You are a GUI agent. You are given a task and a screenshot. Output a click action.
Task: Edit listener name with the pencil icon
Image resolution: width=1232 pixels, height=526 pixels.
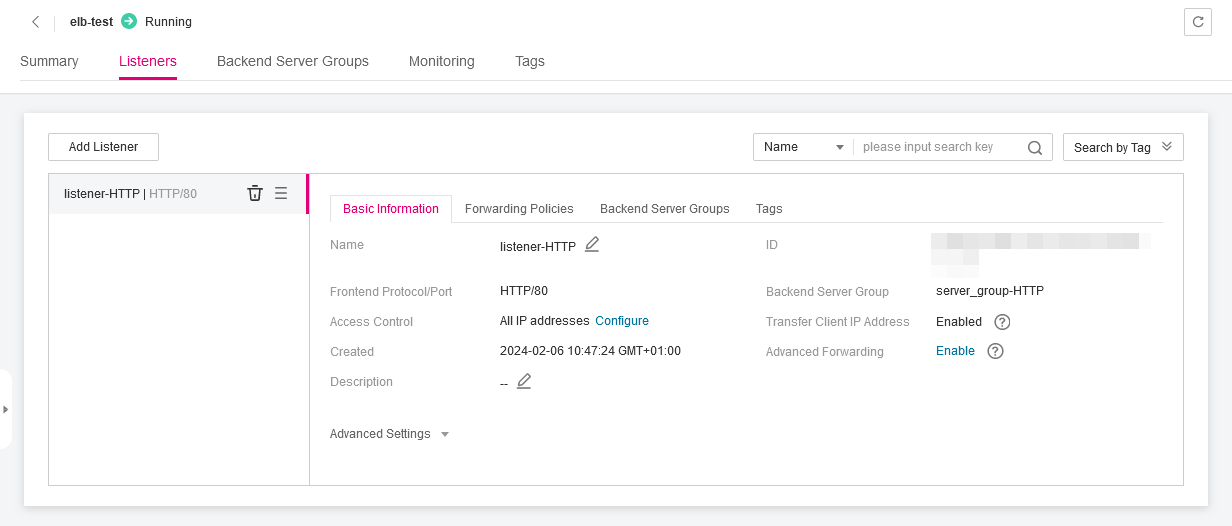[x=592, y=245]
